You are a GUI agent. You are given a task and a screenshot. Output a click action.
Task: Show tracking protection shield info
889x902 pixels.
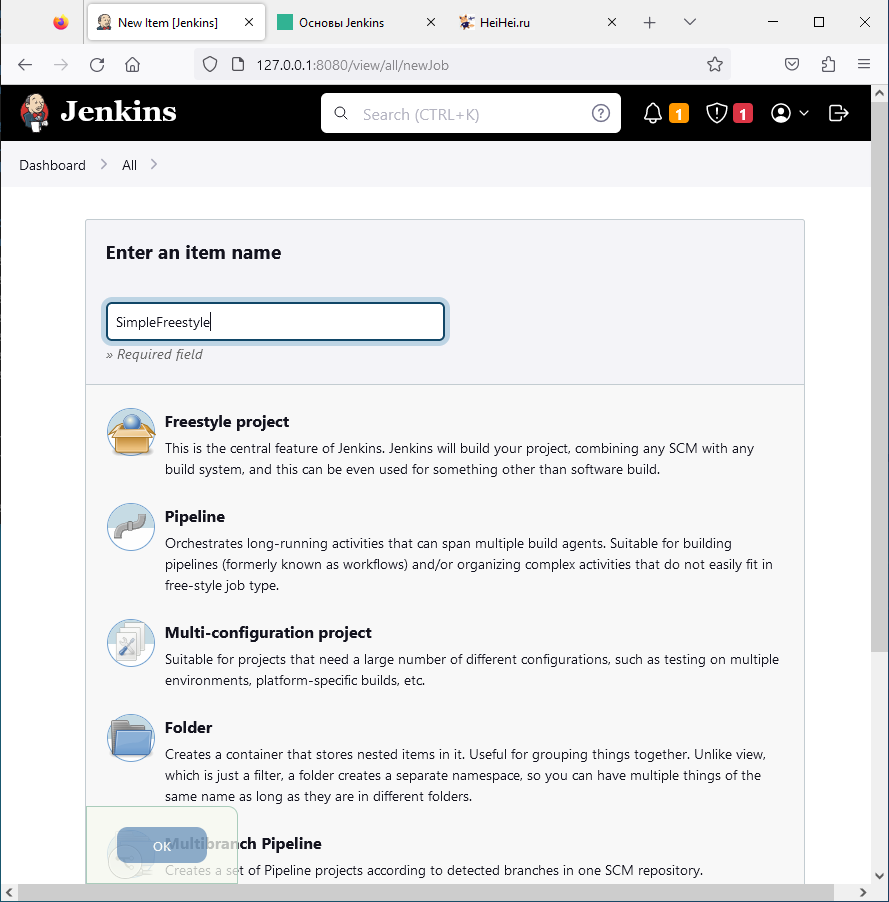(210, 64)
